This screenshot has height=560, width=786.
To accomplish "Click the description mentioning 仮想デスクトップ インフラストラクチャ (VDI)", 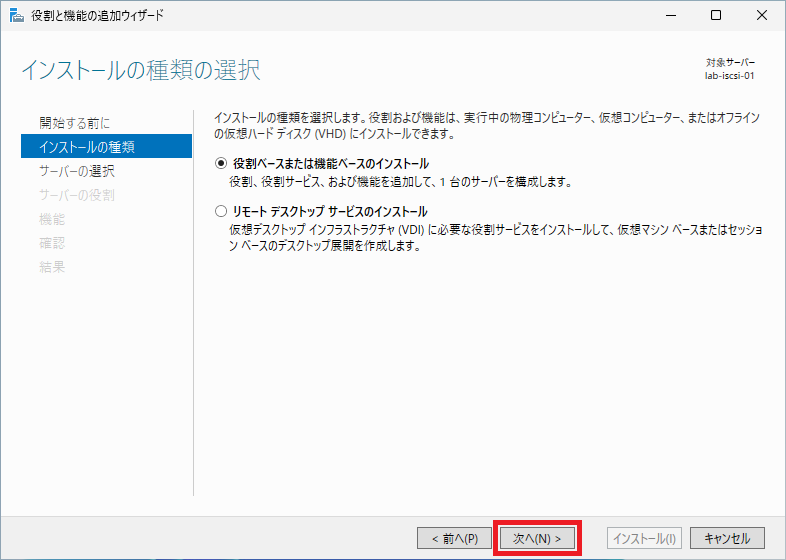I will coord(496,238).
